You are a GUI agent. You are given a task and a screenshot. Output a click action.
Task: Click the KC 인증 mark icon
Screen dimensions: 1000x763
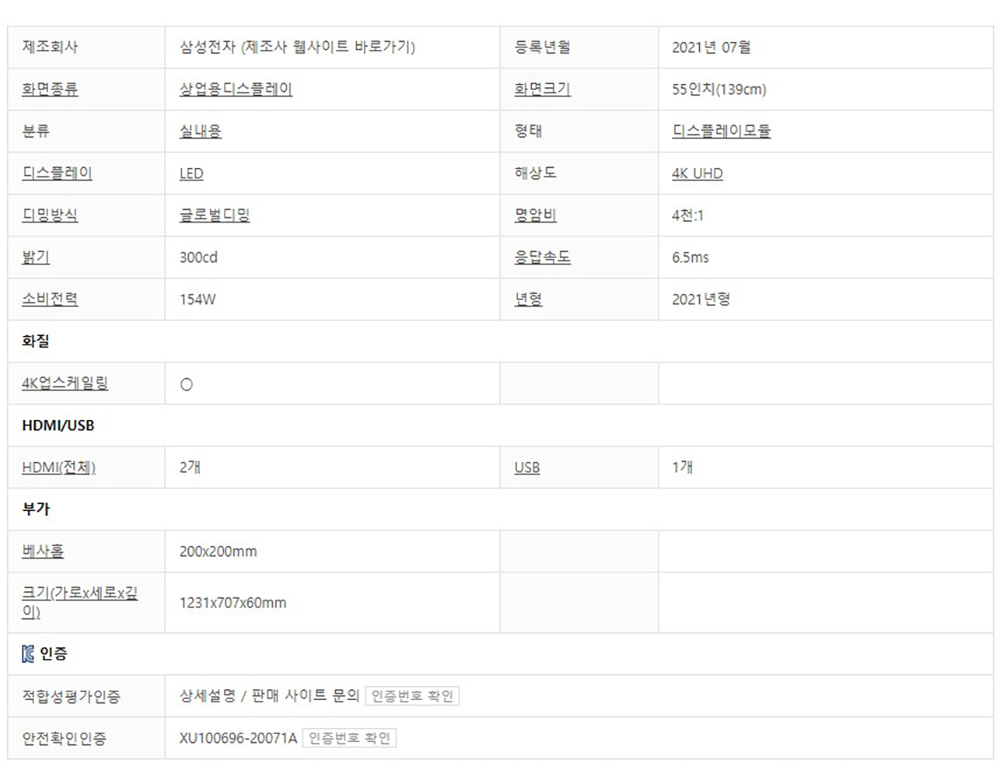[28, 654]
